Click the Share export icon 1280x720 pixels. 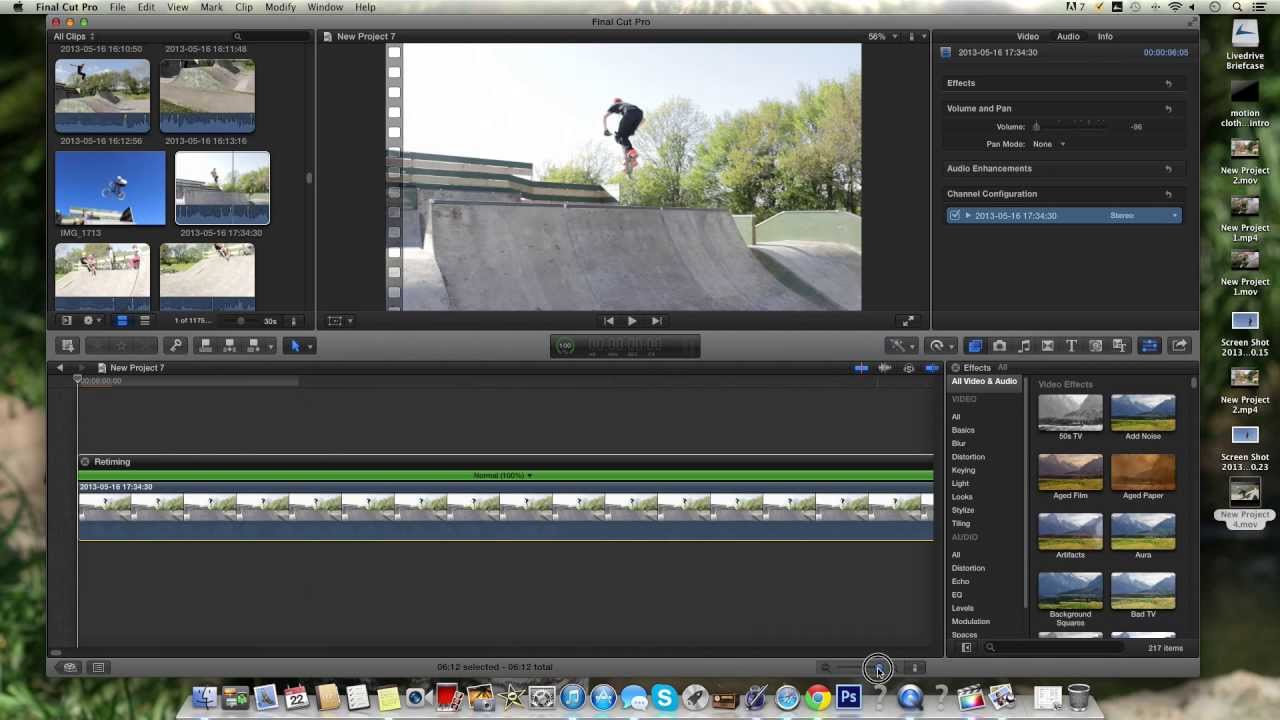pyautogui.click(x=1180, y=345)
